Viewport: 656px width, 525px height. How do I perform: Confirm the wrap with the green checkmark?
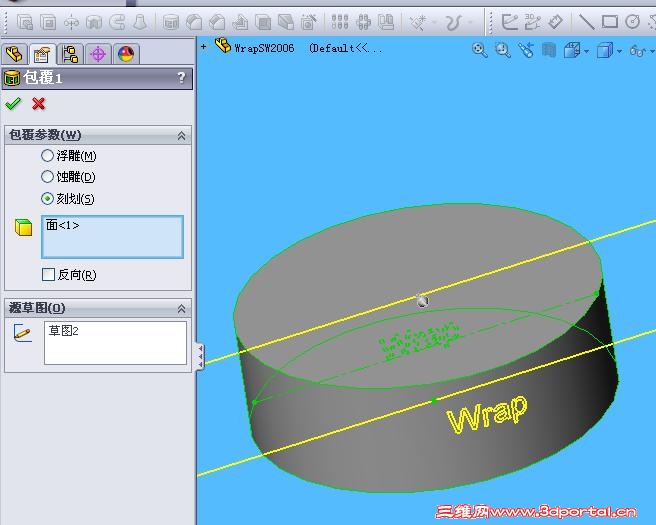pos(13,103)
